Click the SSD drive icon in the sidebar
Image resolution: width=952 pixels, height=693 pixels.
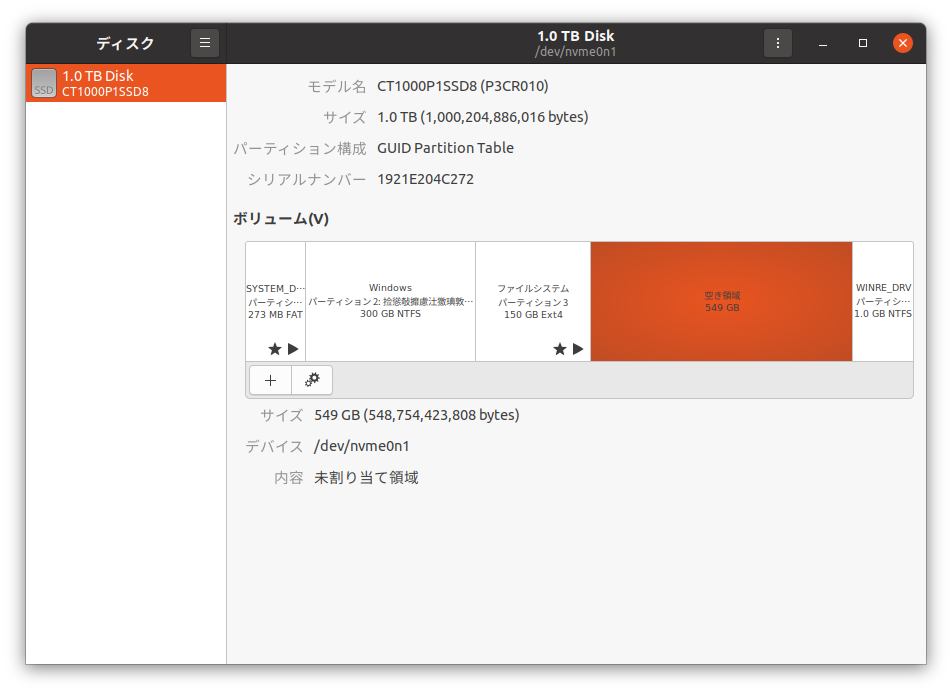[42, 82]
